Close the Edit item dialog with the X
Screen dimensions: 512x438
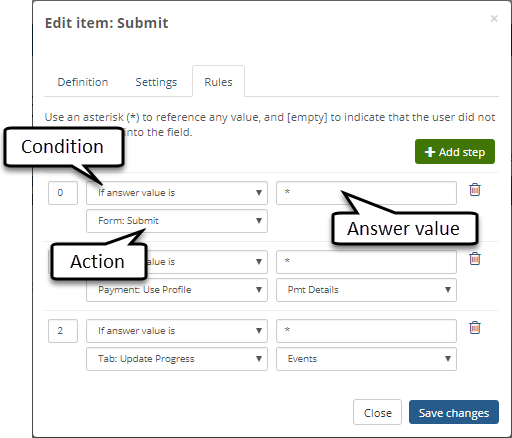(x=494, y=18)
